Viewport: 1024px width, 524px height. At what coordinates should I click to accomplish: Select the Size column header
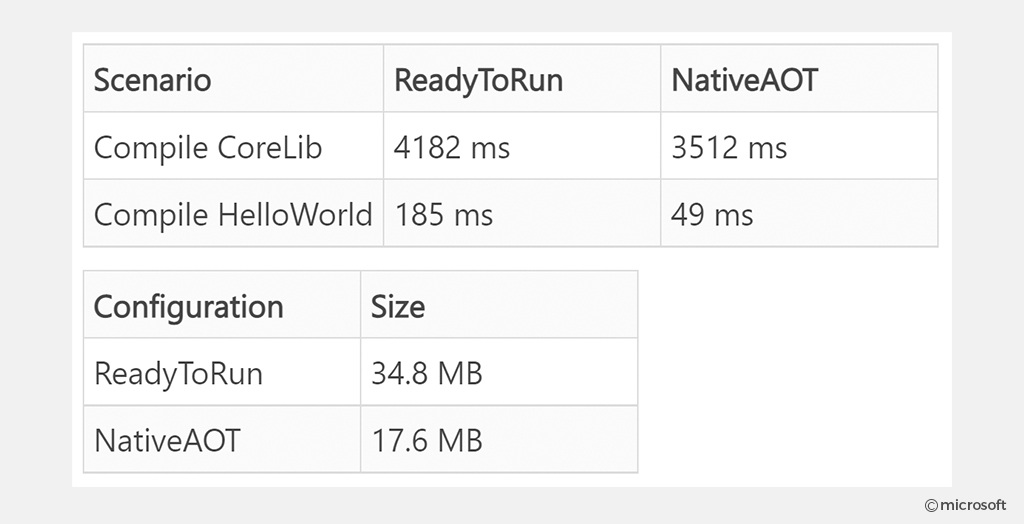pos(499,304)
